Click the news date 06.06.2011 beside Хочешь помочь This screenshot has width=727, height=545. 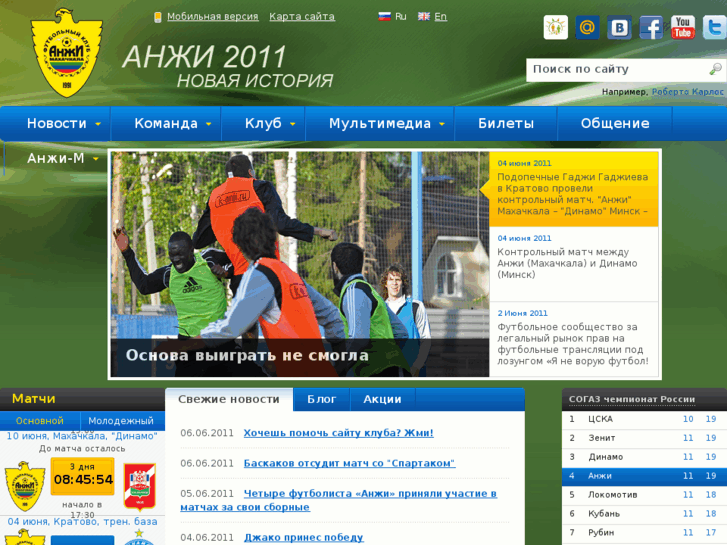pyautogui.click(x=207, y=433)
